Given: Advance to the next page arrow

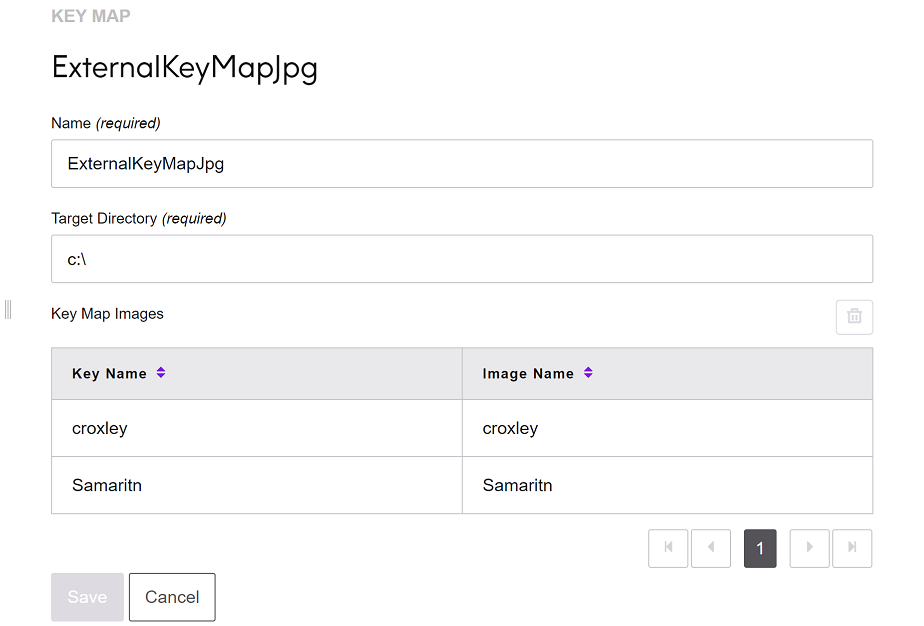Looking at the screenshot, I should 809,548.
